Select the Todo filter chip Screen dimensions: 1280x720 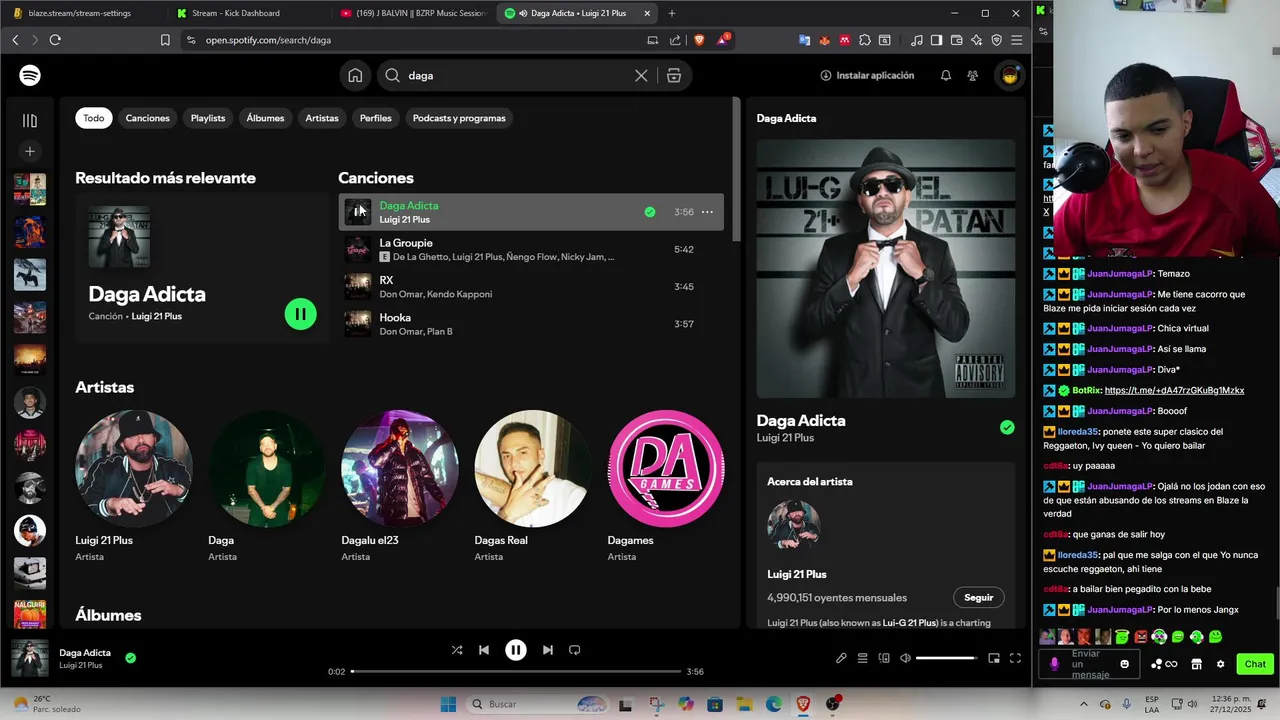[94, 118]
